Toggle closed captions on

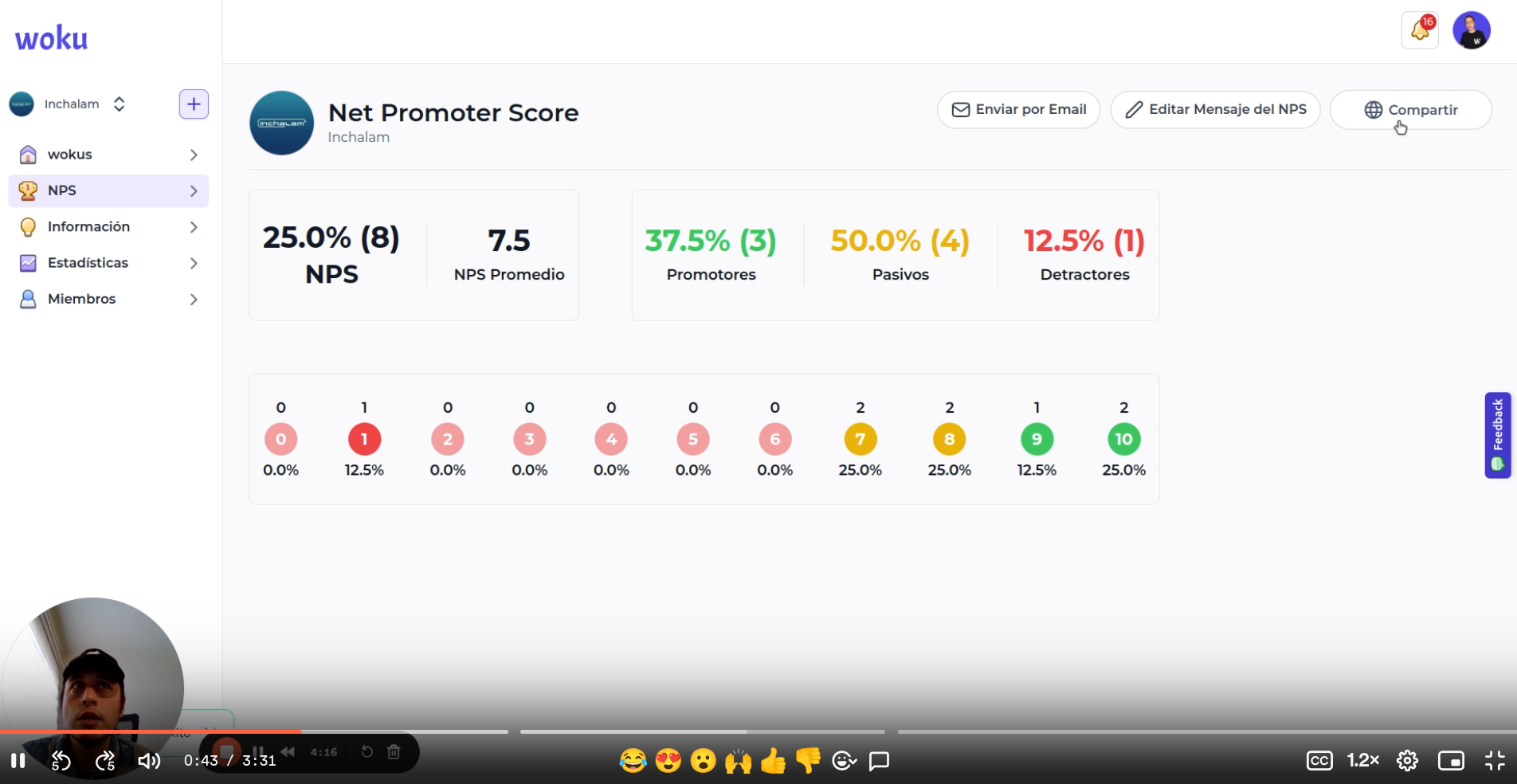coord(1319,761)
